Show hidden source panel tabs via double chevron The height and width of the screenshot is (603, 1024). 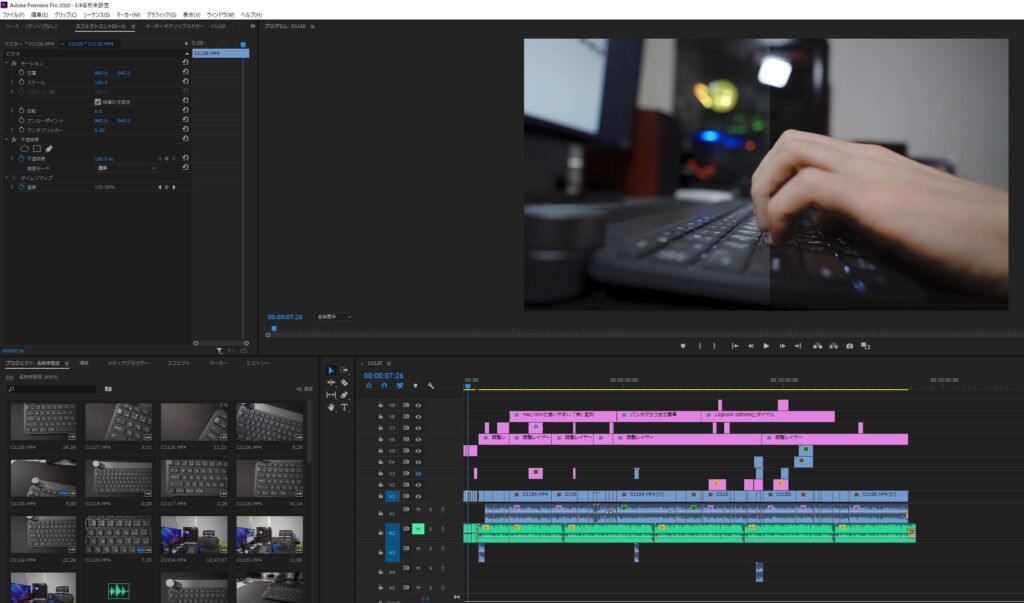(x=253, y=26)
